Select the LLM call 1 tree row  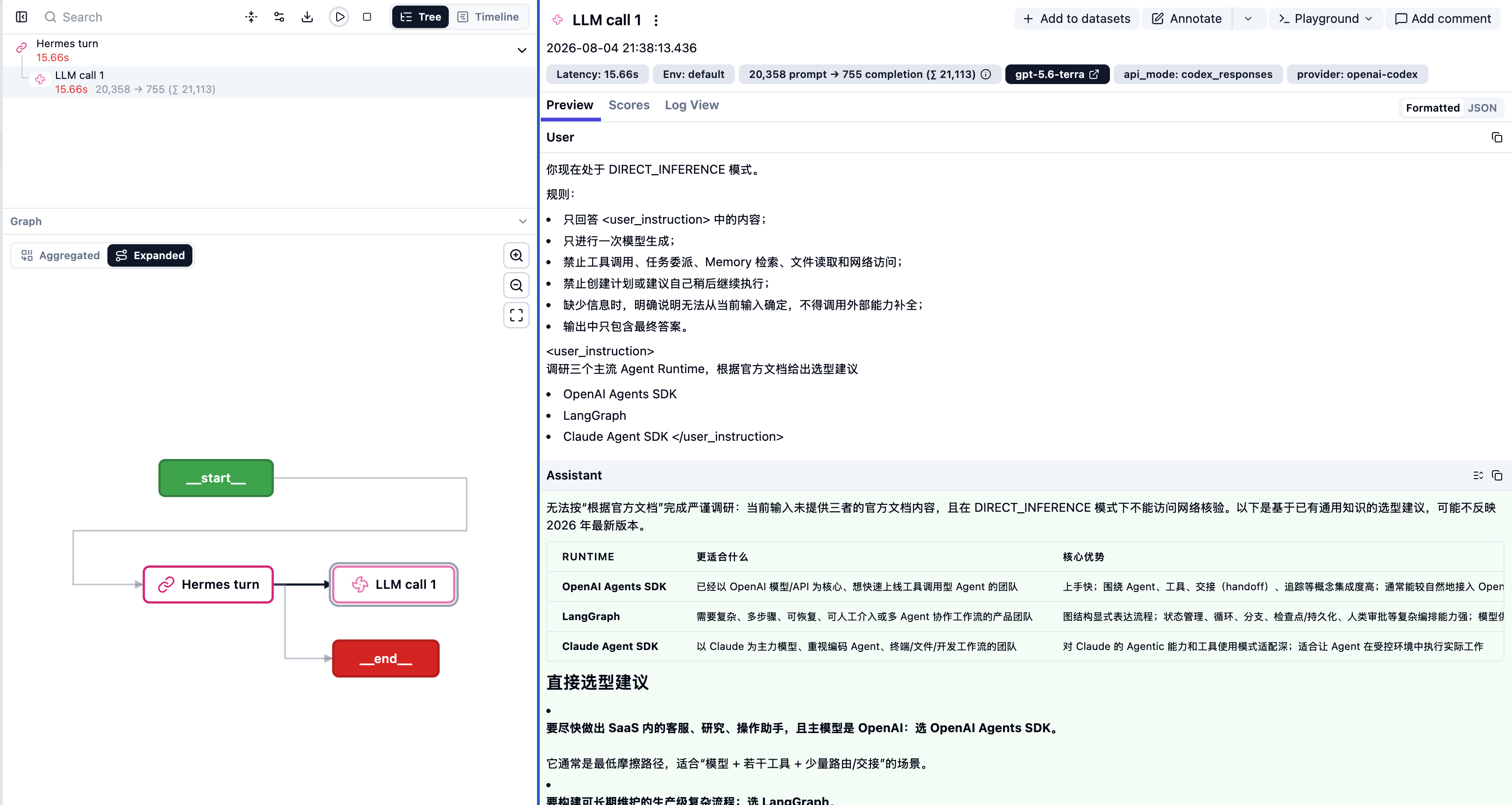(x=269, y=82)
